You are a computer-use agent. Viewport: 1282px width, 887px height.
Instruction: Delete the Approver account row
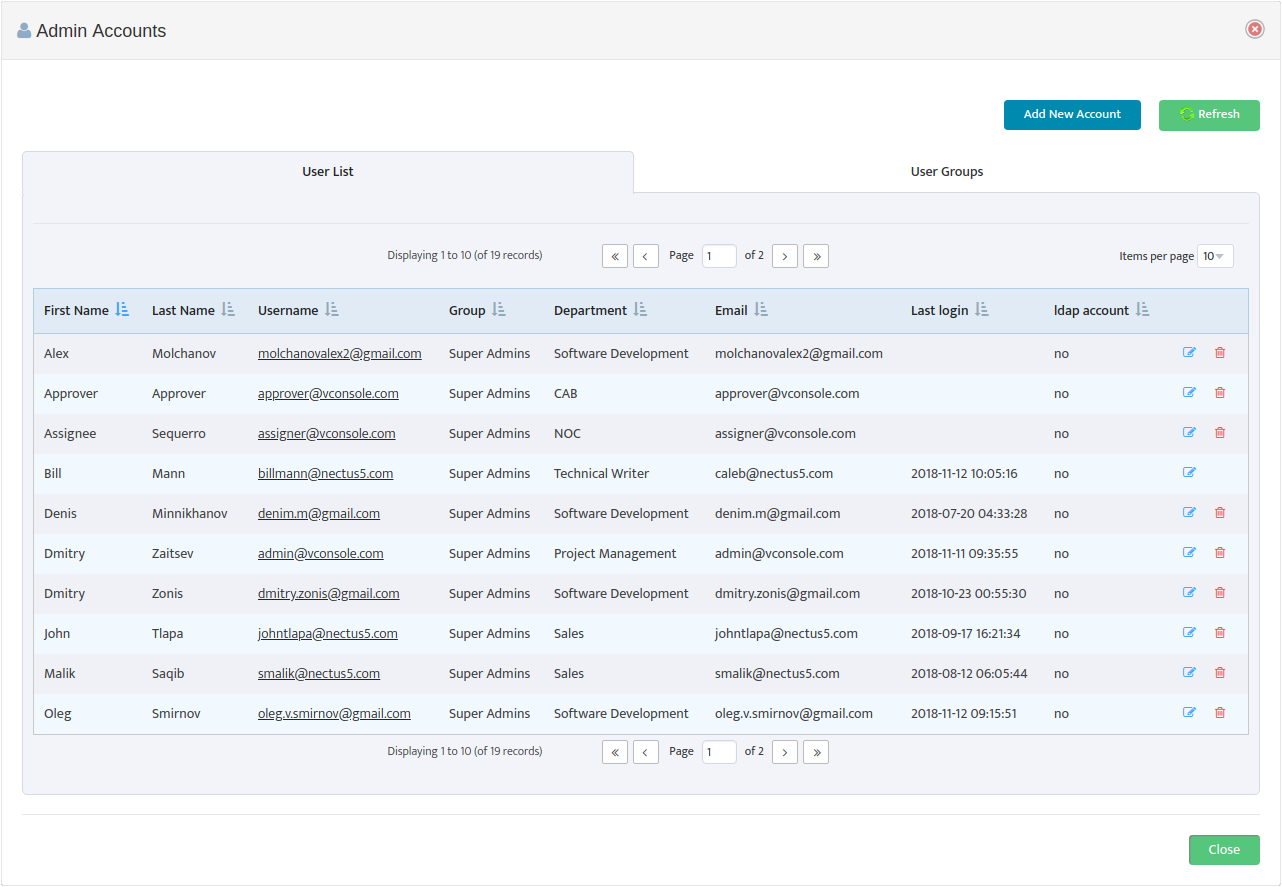[x=1219, y=393]
